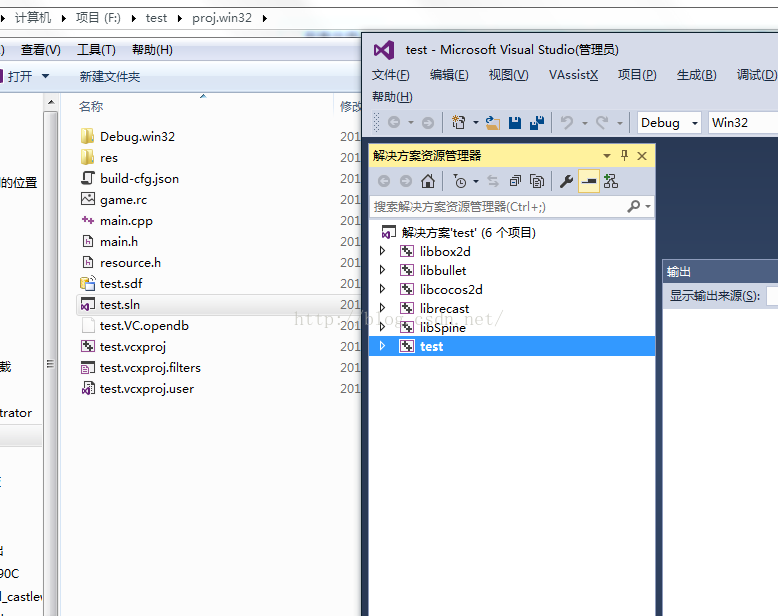Click the Solution Explorer Back arrow icon

point(384,181)
